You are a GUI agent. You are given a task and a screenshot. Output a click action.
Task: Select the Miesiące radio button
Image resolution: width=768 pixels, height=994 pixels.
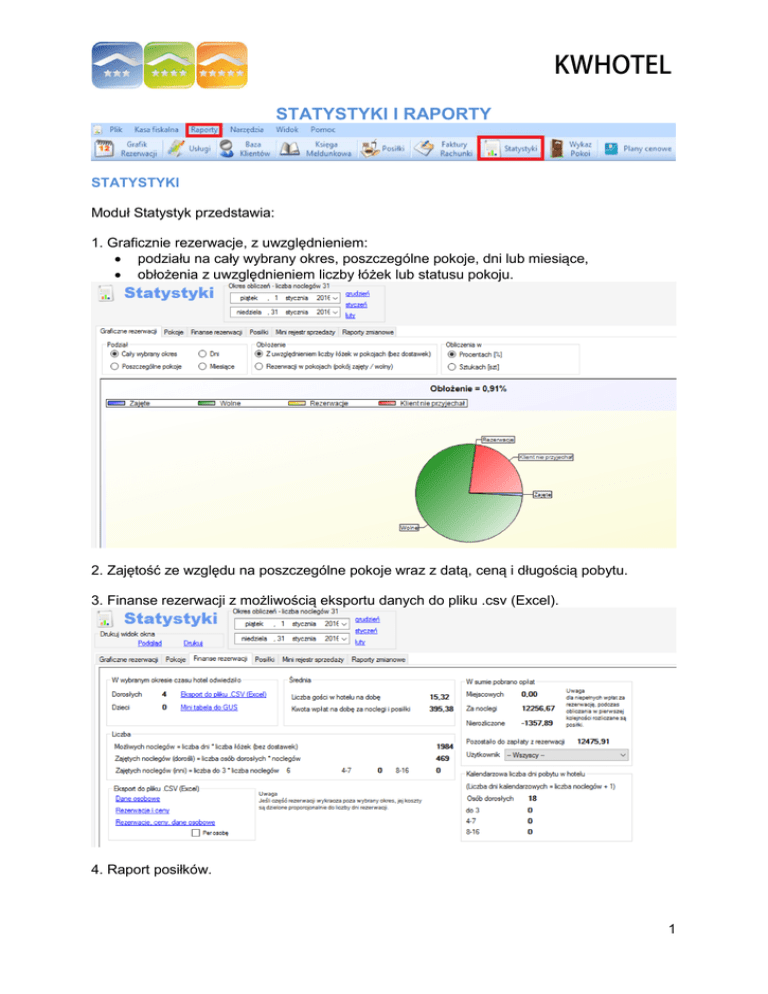coord(204,368)
